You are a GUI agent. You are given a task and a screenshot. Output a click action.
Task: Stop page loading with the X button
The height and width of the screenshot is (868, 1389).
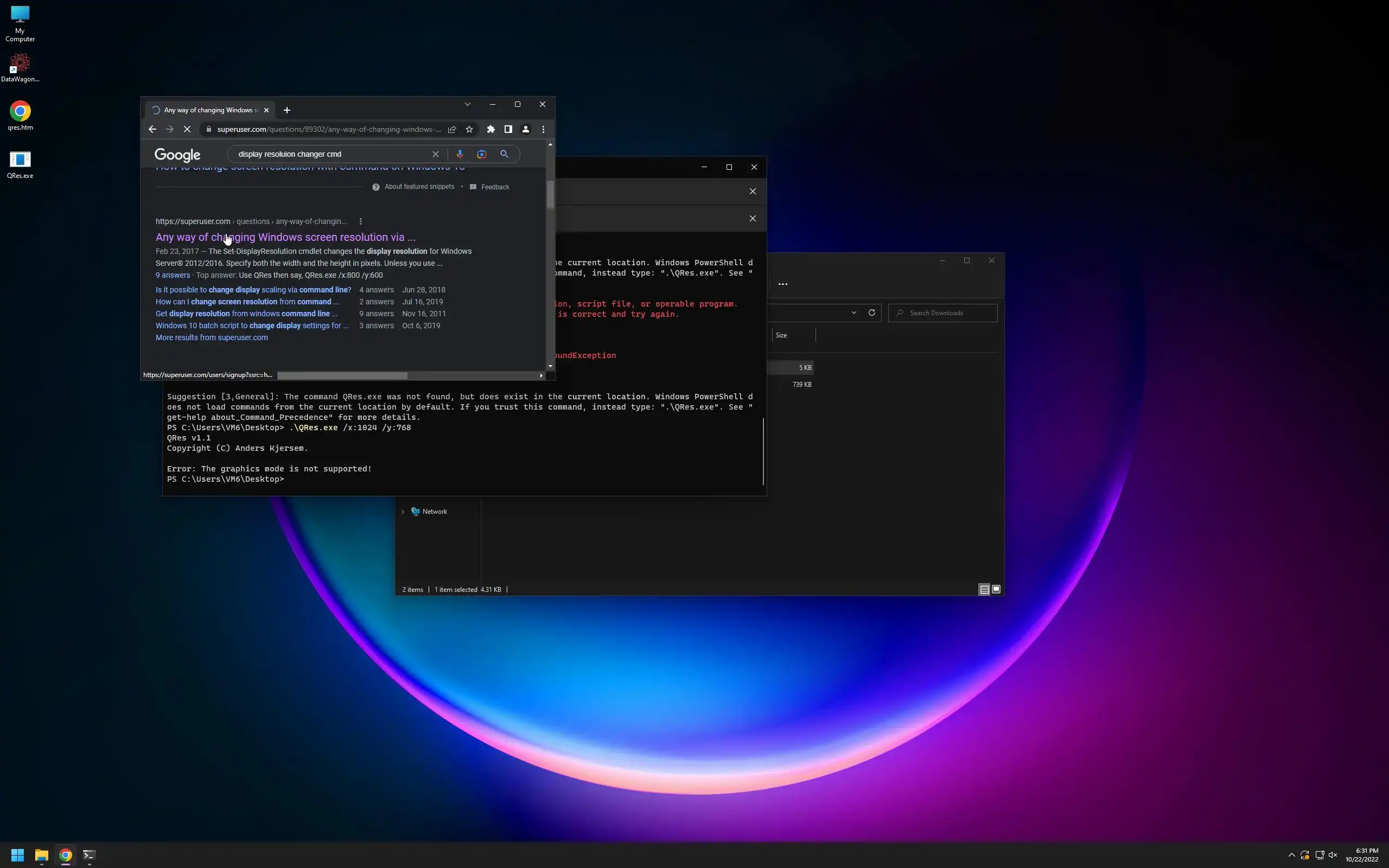click(x=187, y=129)
